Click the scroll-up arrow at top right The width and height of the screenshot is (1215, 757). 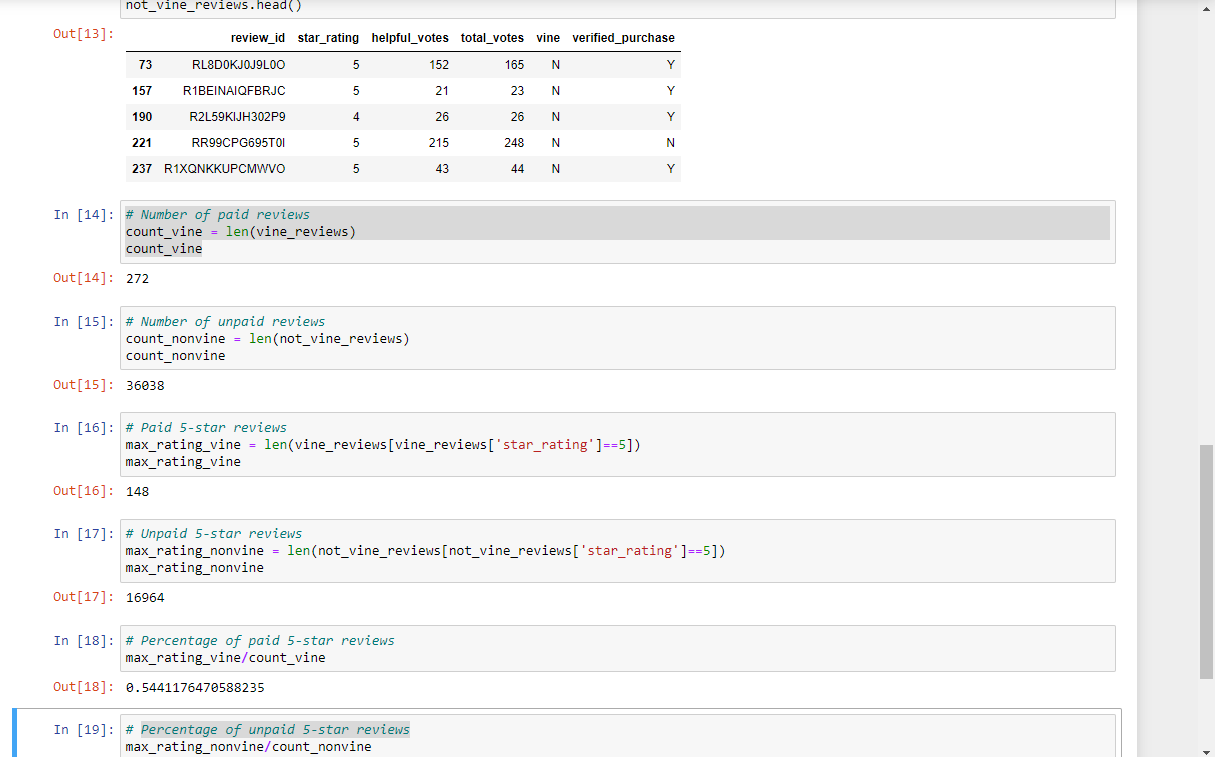pos(1207,8)
